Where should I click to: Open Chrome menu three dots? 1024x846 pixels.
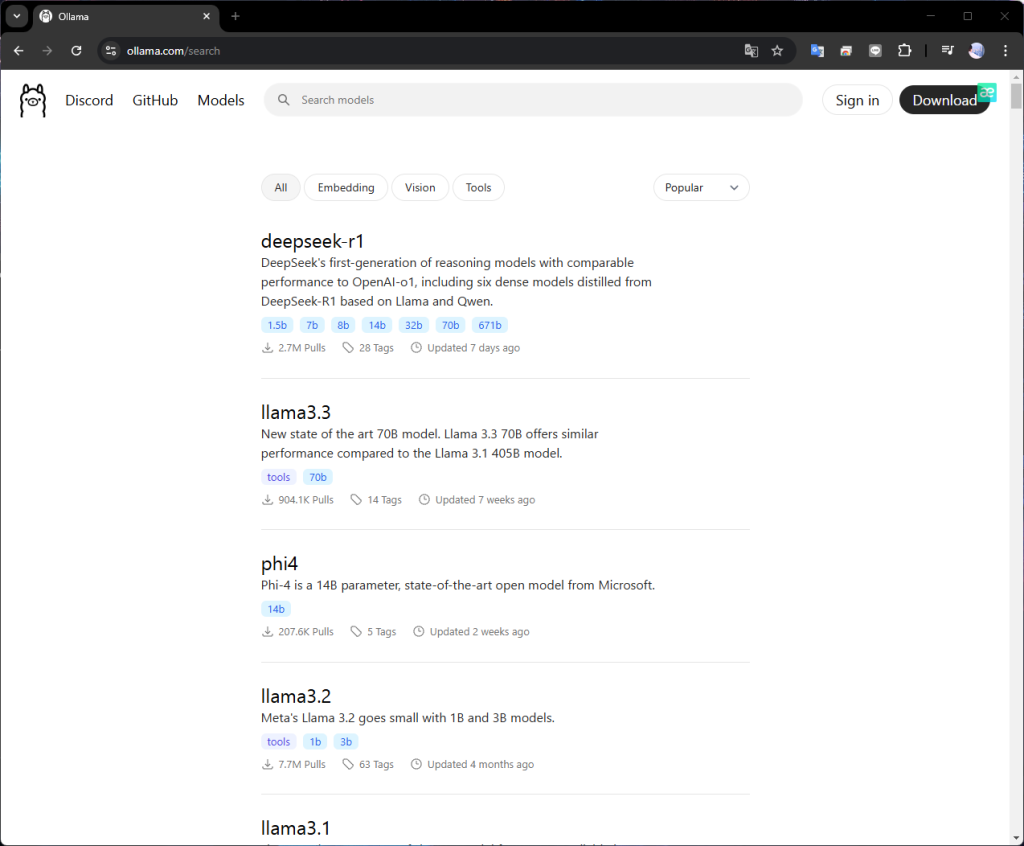[1005, 51]
